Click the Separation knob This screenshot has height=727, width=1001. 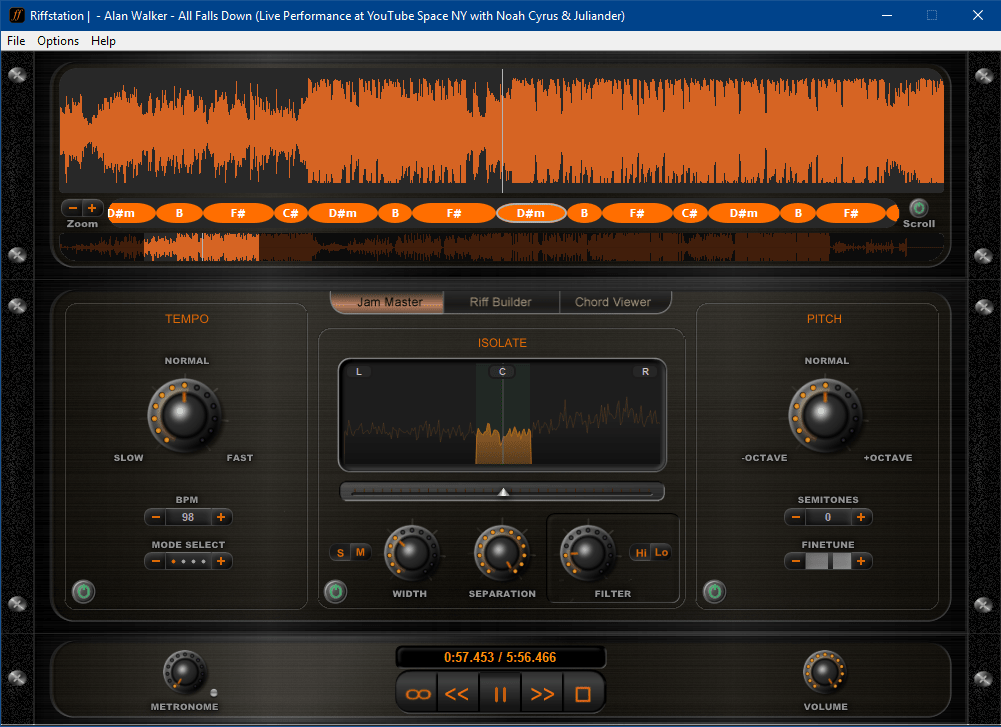click(501, 553)
